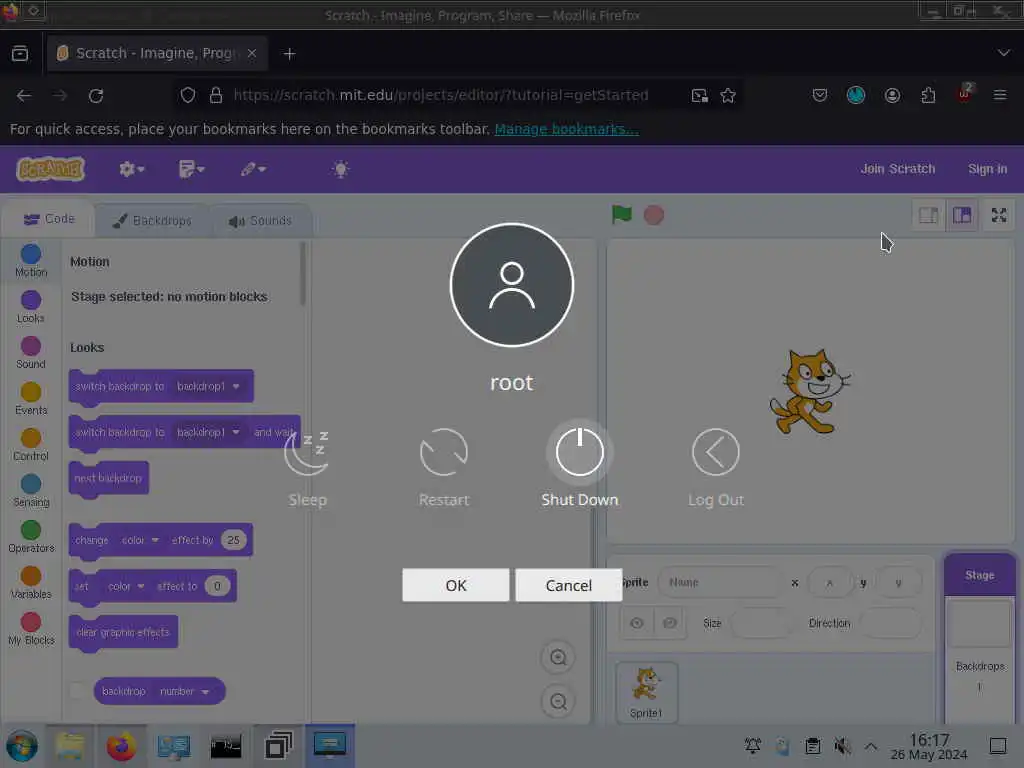Screen dimensions: 1024x768
Task: Open backdrop1 dropdown in switch-and-wait block
Action: (x=208, y=432)
